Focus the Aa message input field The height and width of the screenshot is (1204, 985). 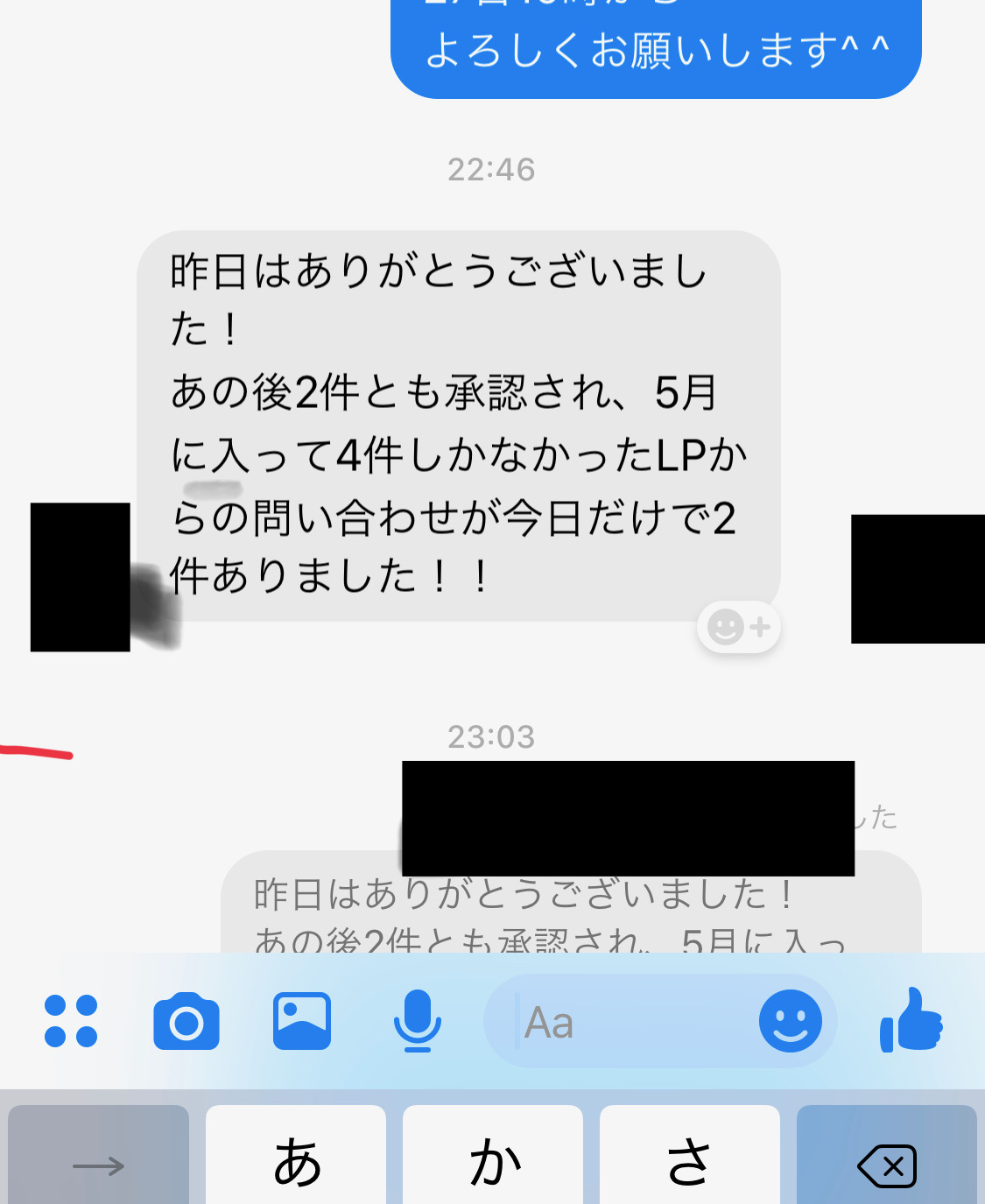pyautogui.click(x=622, y=1021)
